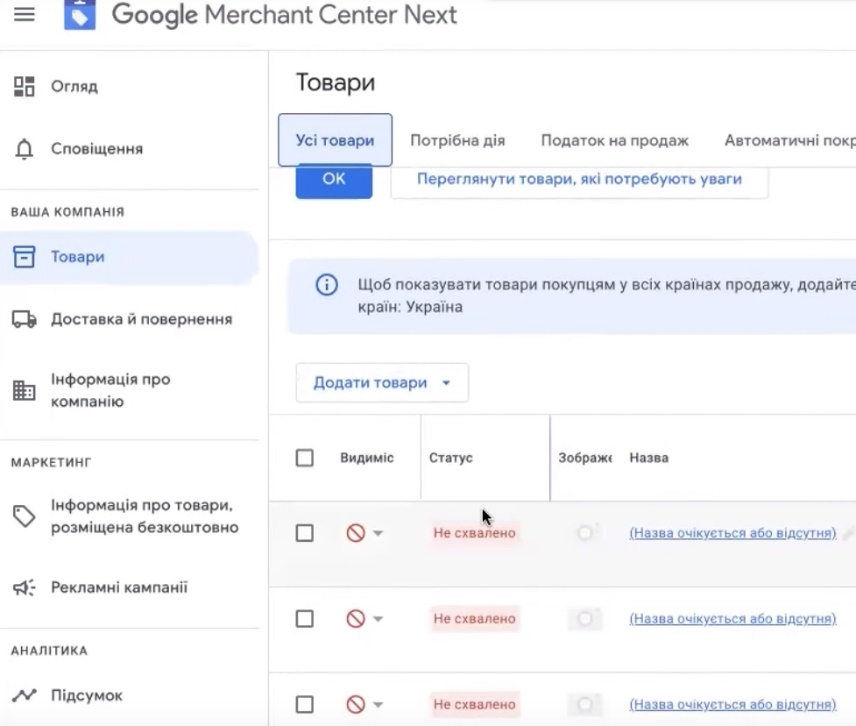856x726 pixels.
Task: Click the blue OK button
Action: 334,179
